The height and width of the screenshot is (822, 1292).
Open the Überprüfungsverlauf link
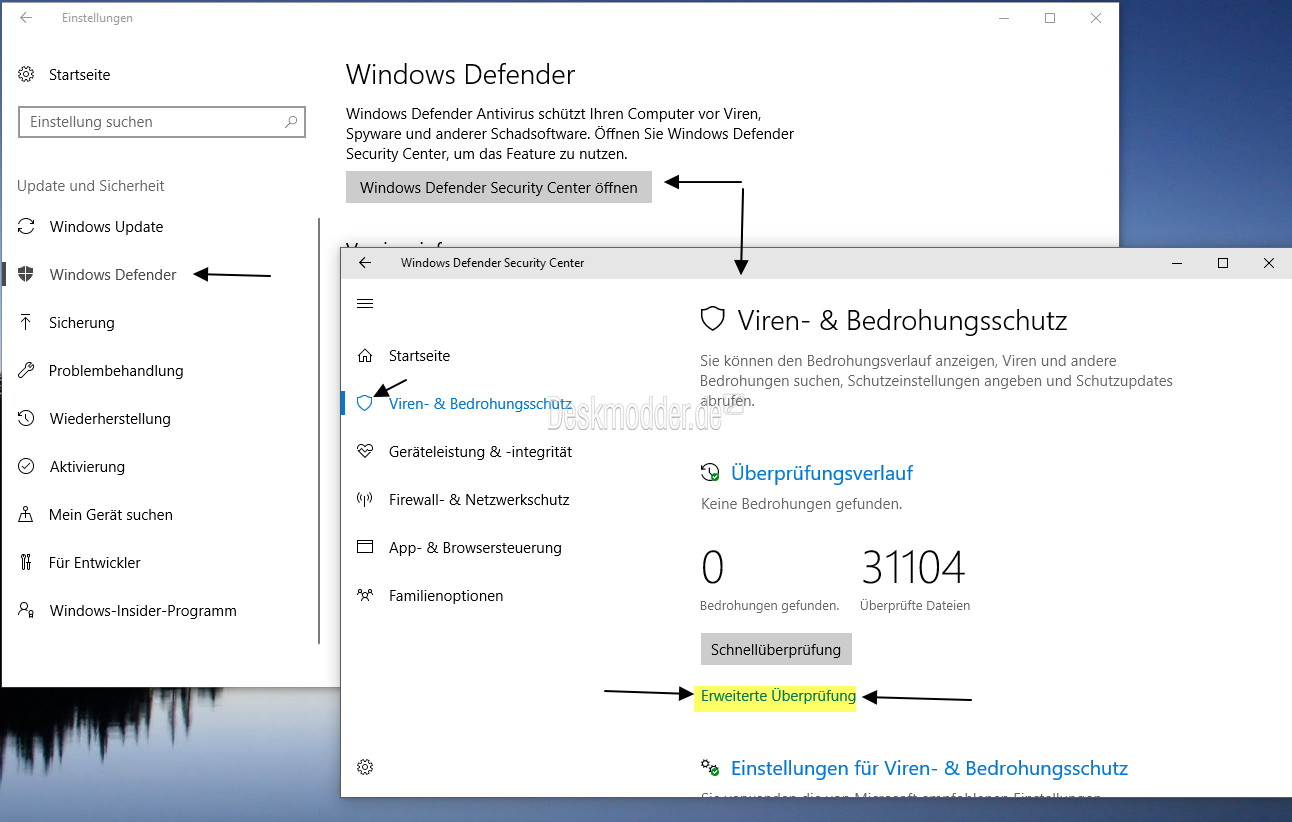[822, 473]
